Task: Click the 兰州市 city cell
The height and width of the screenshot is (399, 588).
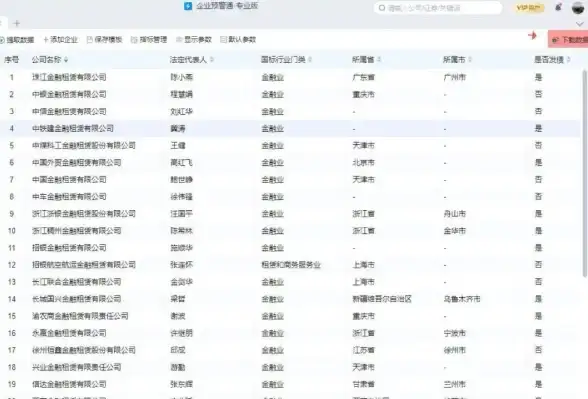Action: [x=454, y=384]
